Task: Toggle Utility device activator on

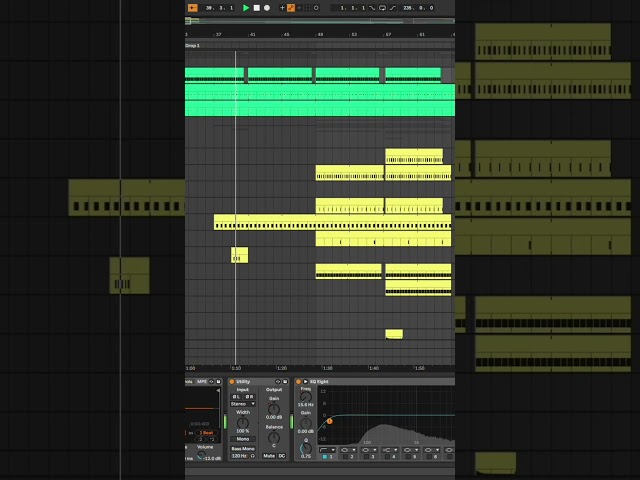Action: 232,382
